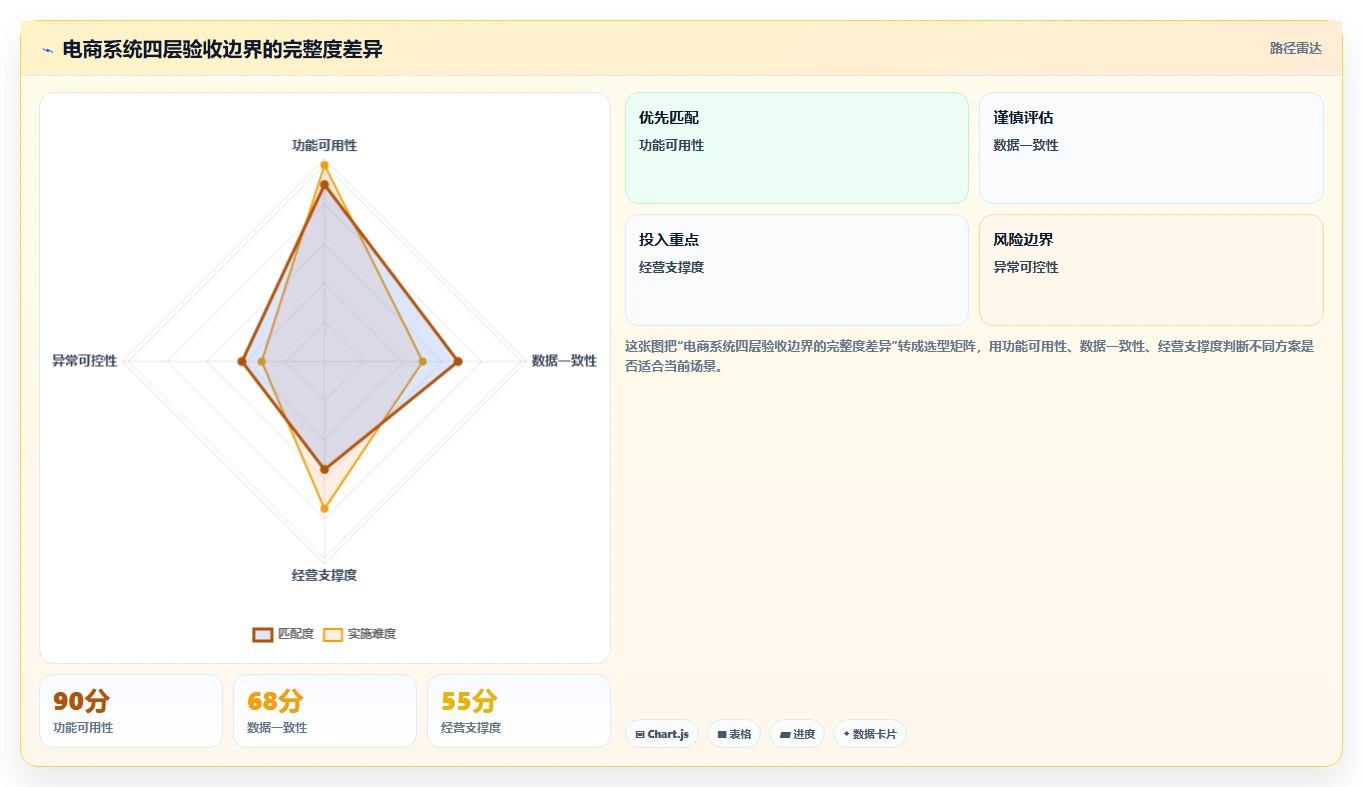Image resolution: width=1363 pixels, height=787 pixels.
Task: Open the 优先匹配 card
Action: click(797, 148)
